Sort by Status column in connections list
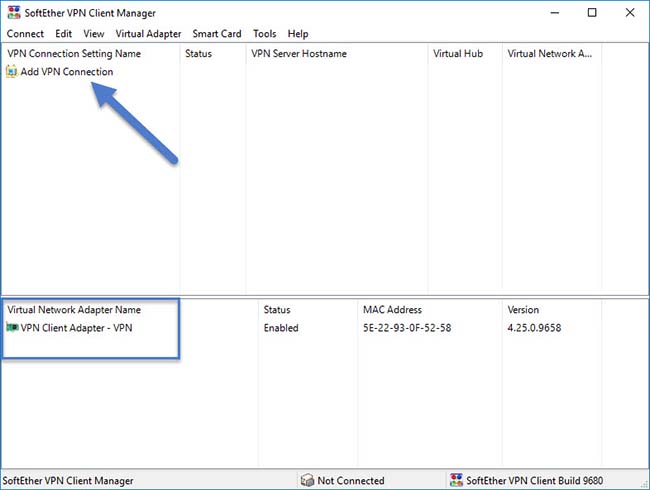The width and height of the screenshot is (650, 490). pos(213,53)
